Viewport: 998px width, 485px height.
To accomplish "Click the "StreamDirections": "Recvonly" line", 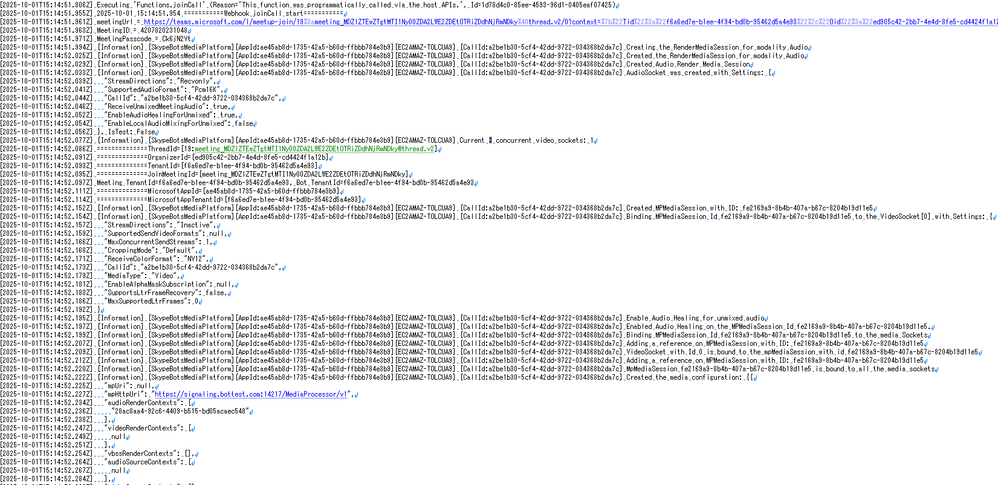I will point(161,81).
